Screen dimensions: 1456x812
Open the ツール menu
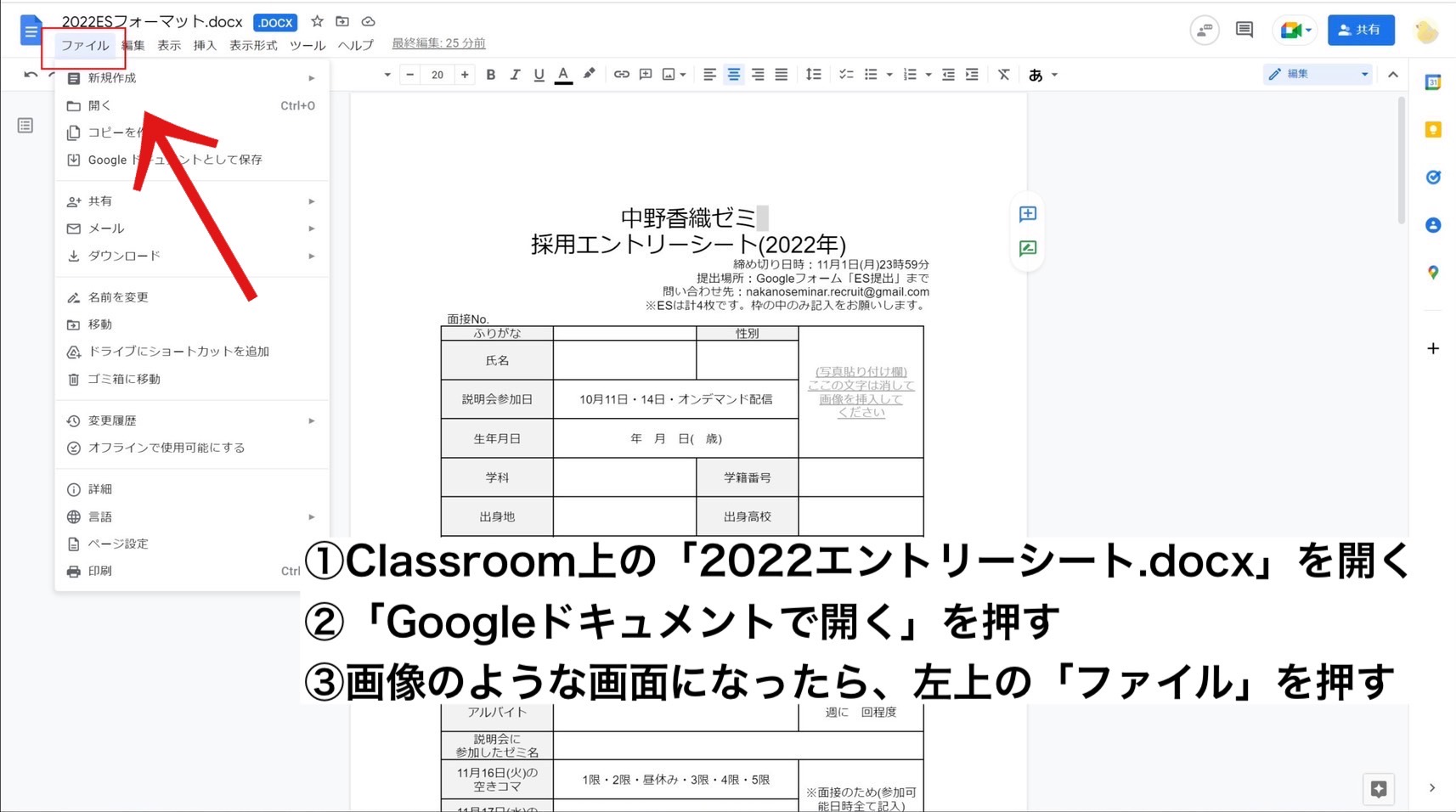click(308, 46)
